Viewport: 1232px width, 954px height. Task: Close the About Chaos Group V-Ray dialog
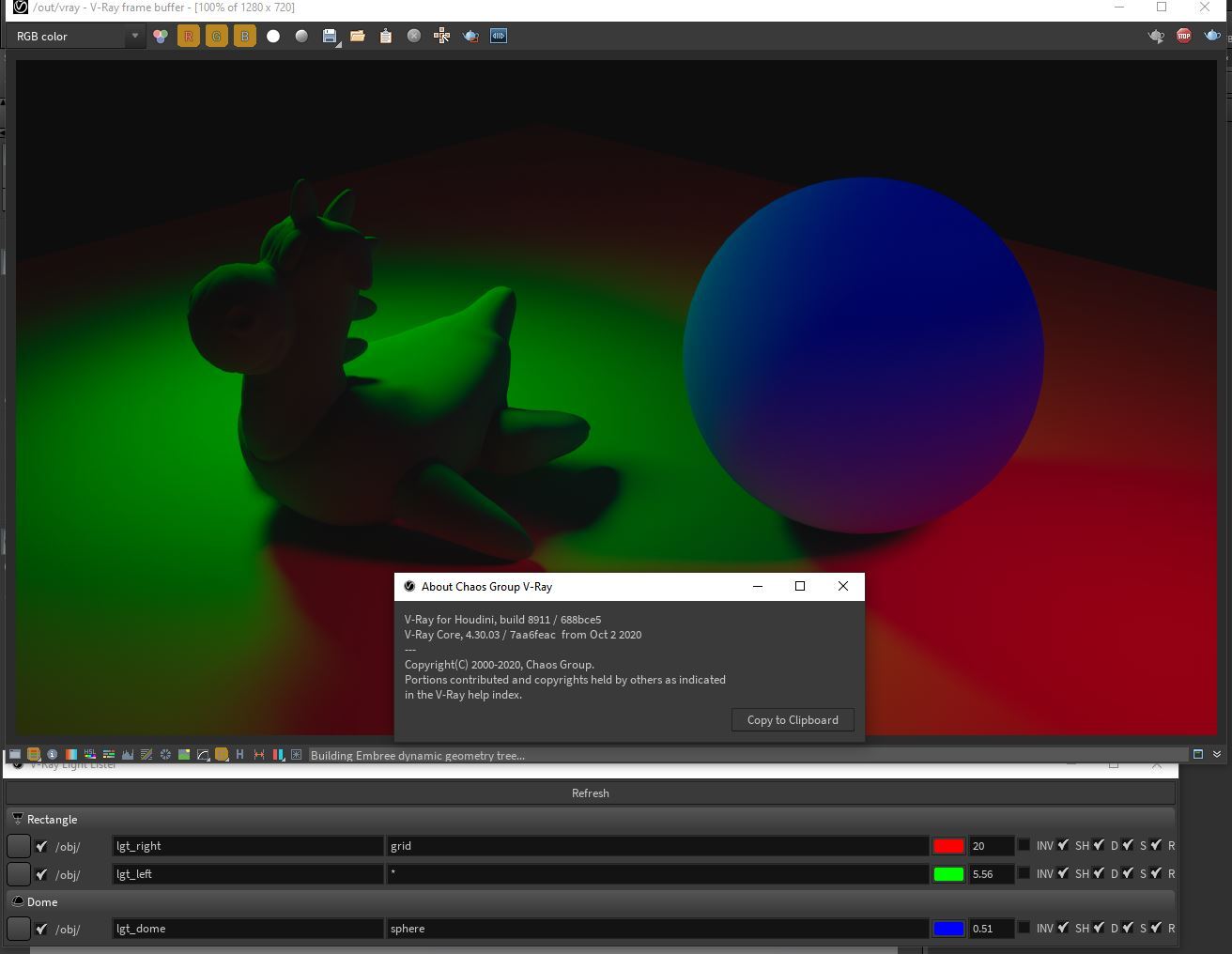842,586
